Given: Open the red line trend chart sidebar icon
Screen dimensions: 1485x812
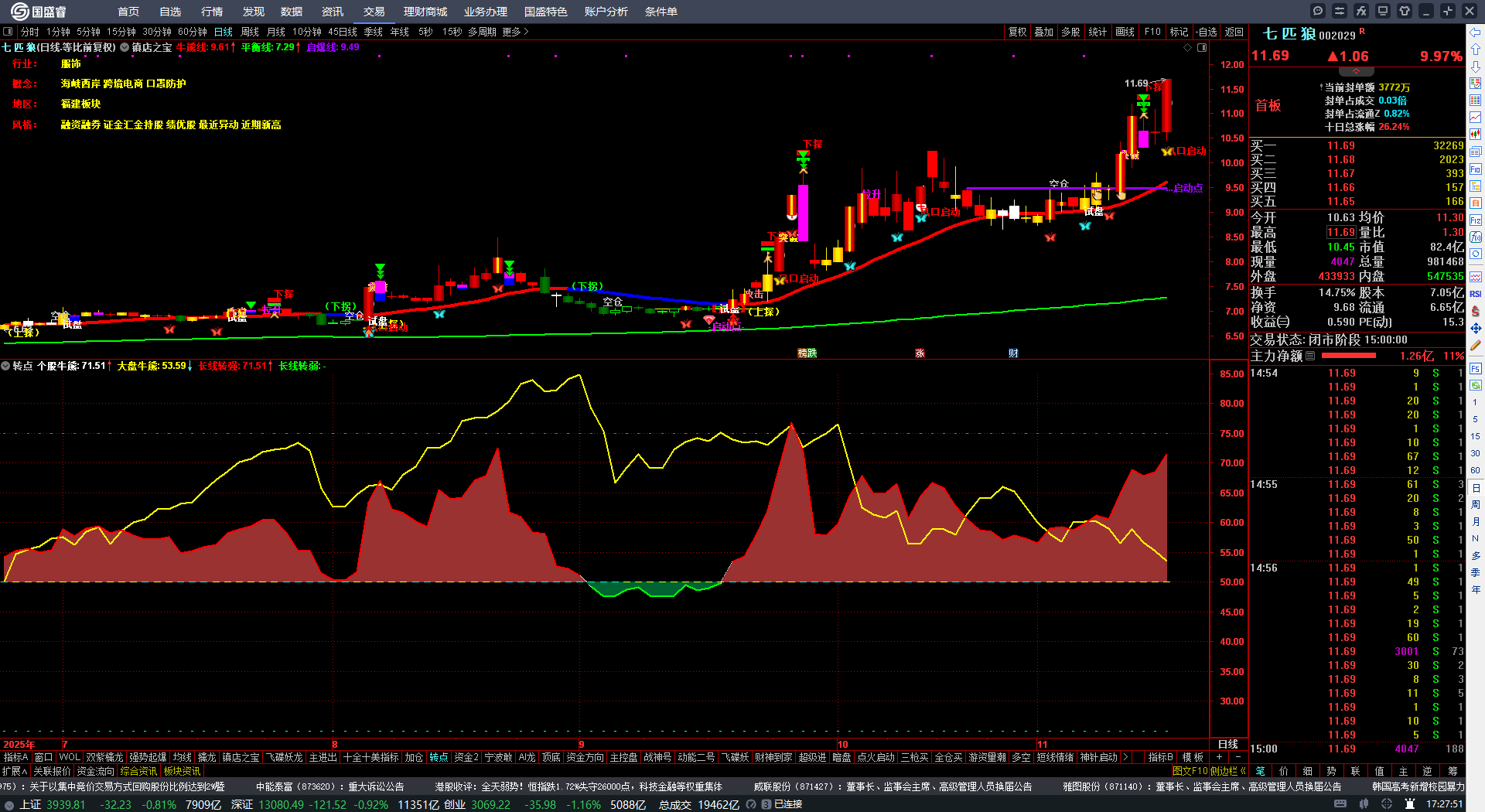Looking at the screenshot, I should coord(1476,118).
